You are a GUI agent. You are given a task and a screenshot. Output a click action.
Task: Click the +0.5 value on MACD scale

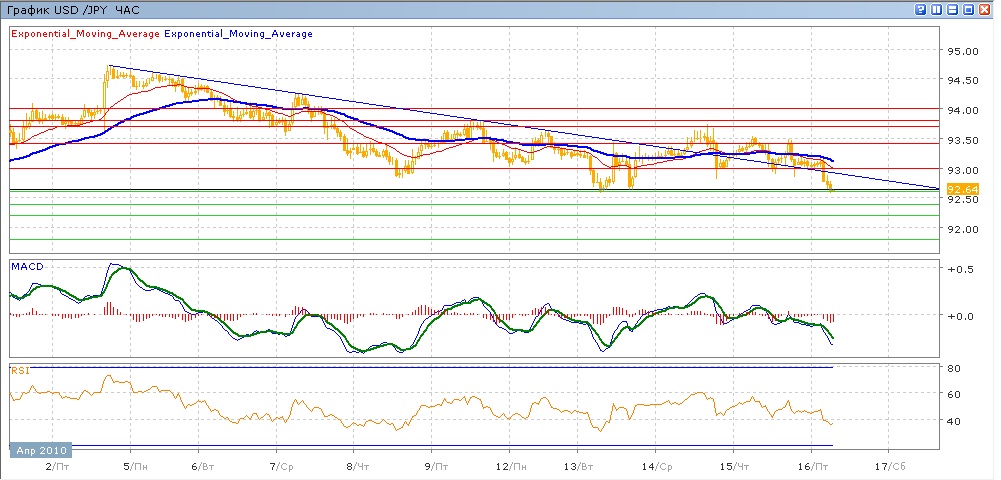tap(961, 270)
